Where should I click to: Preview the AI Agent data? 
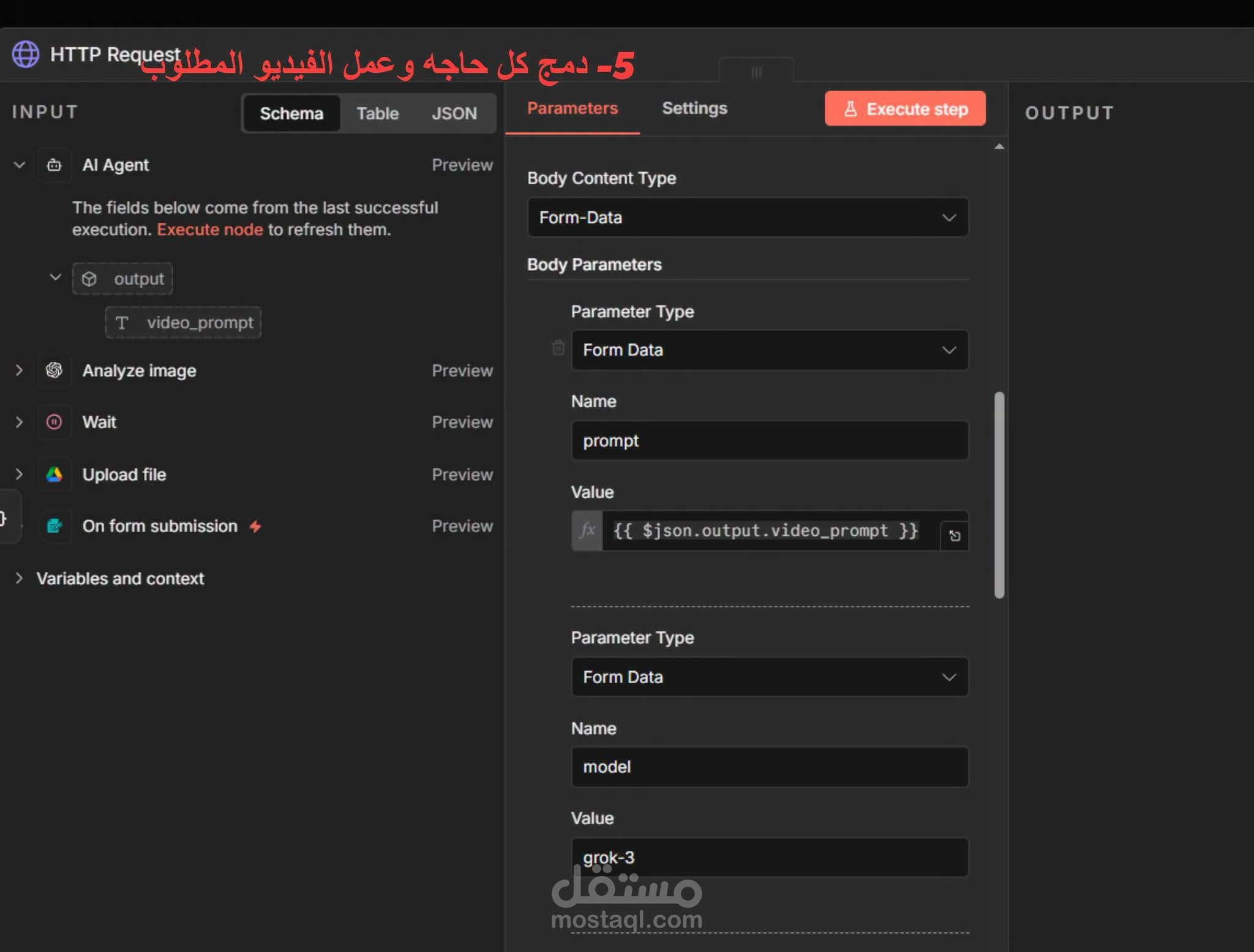point(462,165)
